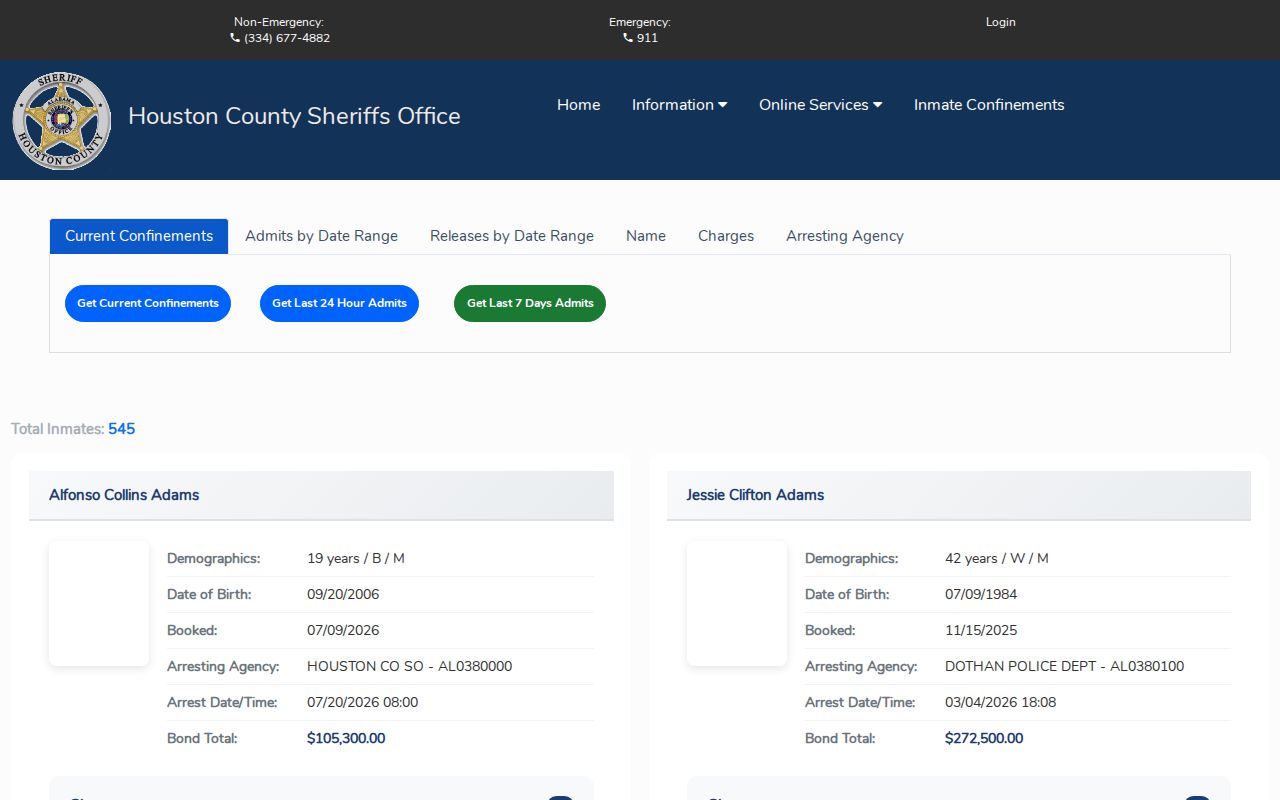1280x800 pixels.
Task: Open Jessie Clifton Adams' inmate photo
Action: pyautogui.click(x=737, y=603)
